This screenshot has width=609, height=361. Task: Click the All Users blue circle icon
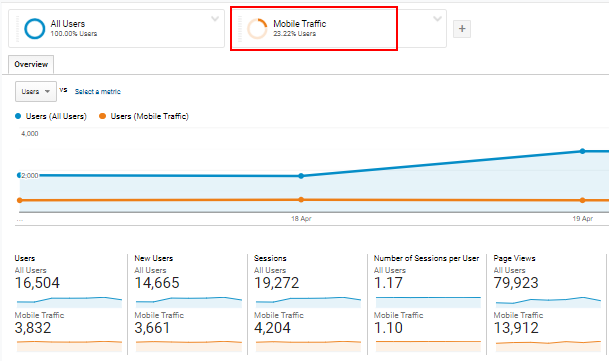[x=35, y=29]
